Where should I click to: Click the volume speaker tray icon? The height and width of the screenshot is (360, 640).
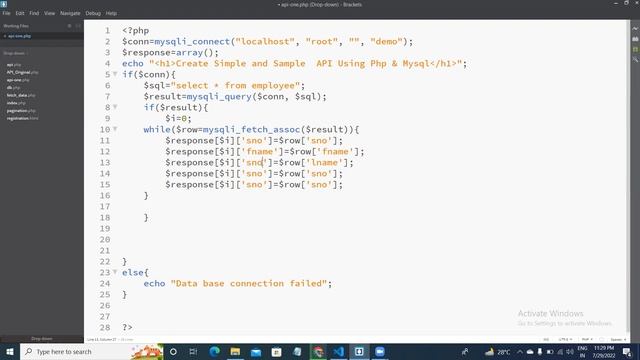[570, 351]
